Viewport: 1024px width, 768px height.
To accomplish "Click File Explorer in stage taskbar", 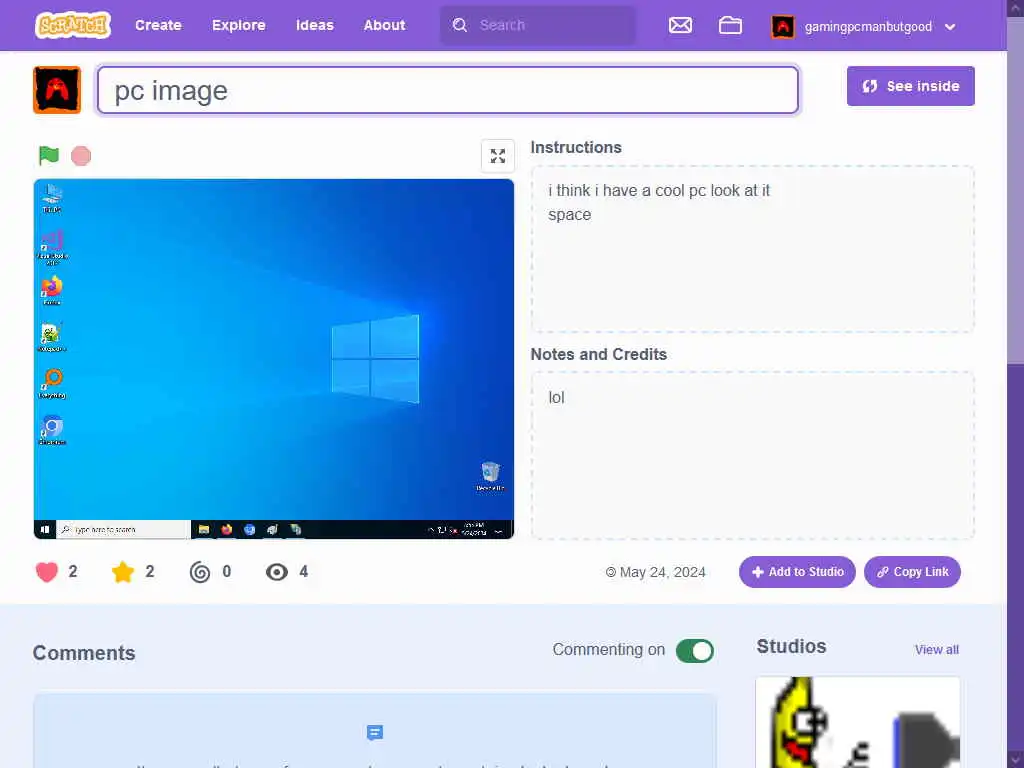I will click(204, 530).
